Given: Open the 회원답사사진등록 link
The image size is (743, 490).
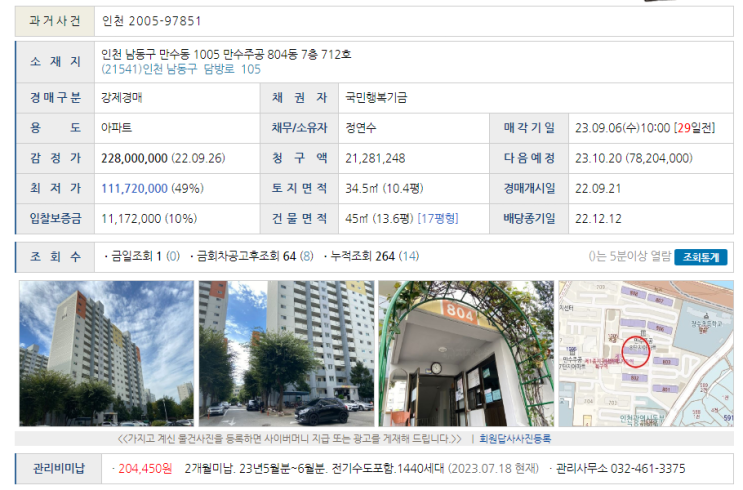Looking at the screenshot, I should (515, 439).
